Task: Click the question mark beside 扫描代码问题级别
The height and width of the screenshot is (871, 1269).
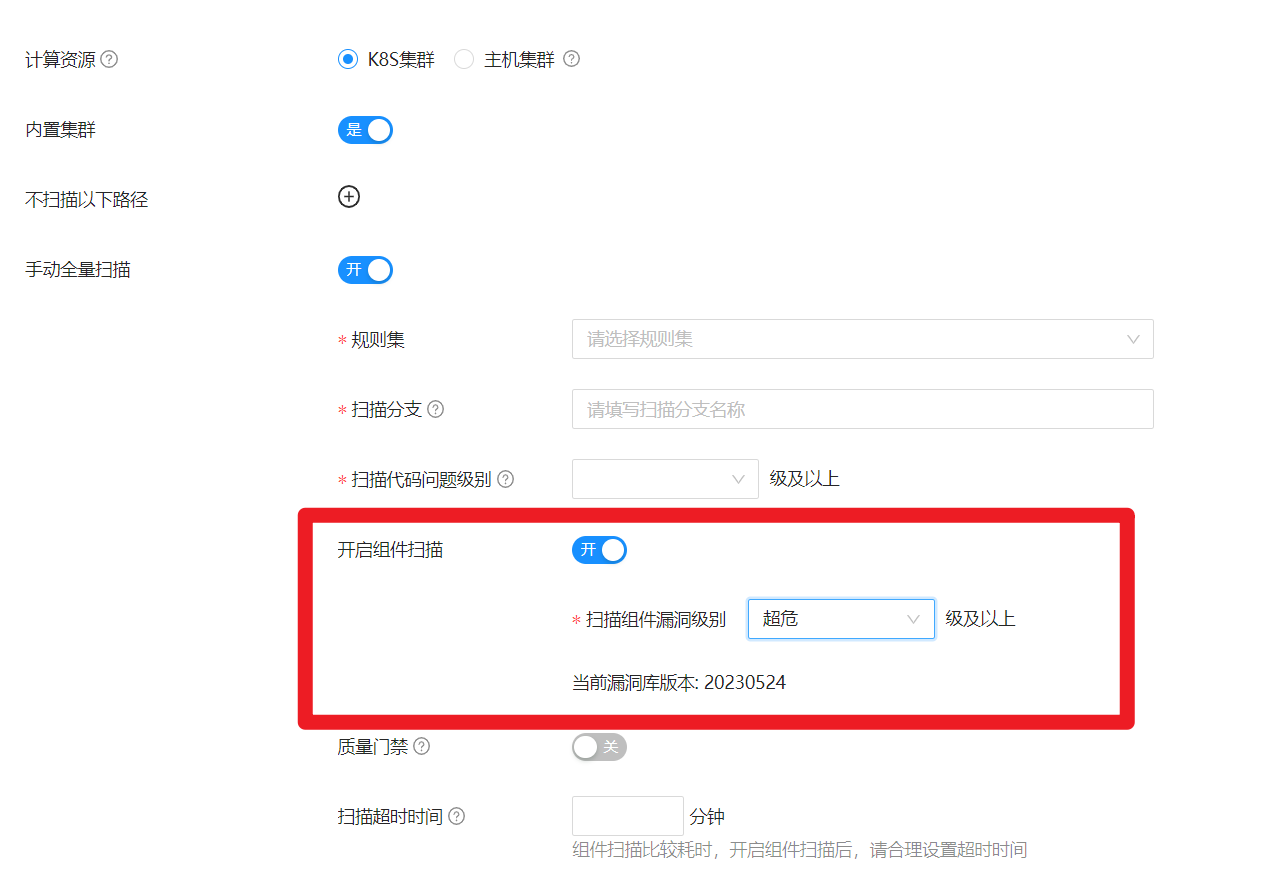Action: [x=505, y=479]
